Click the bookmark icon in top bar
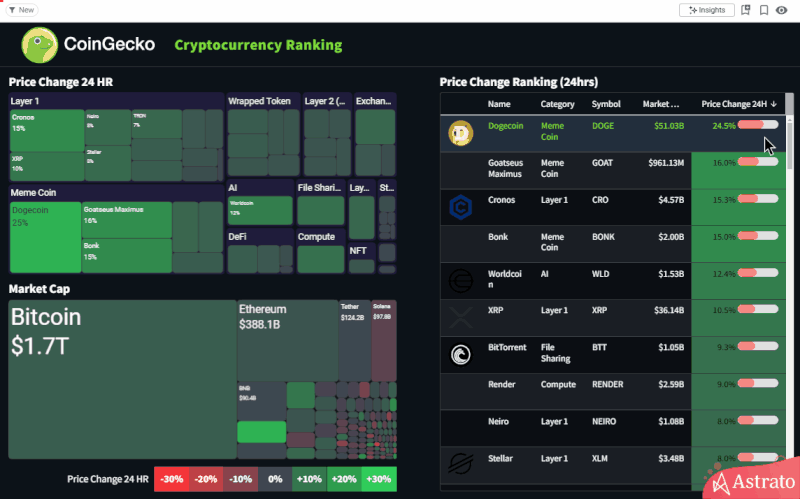The image size is (800, 499). 764,10
